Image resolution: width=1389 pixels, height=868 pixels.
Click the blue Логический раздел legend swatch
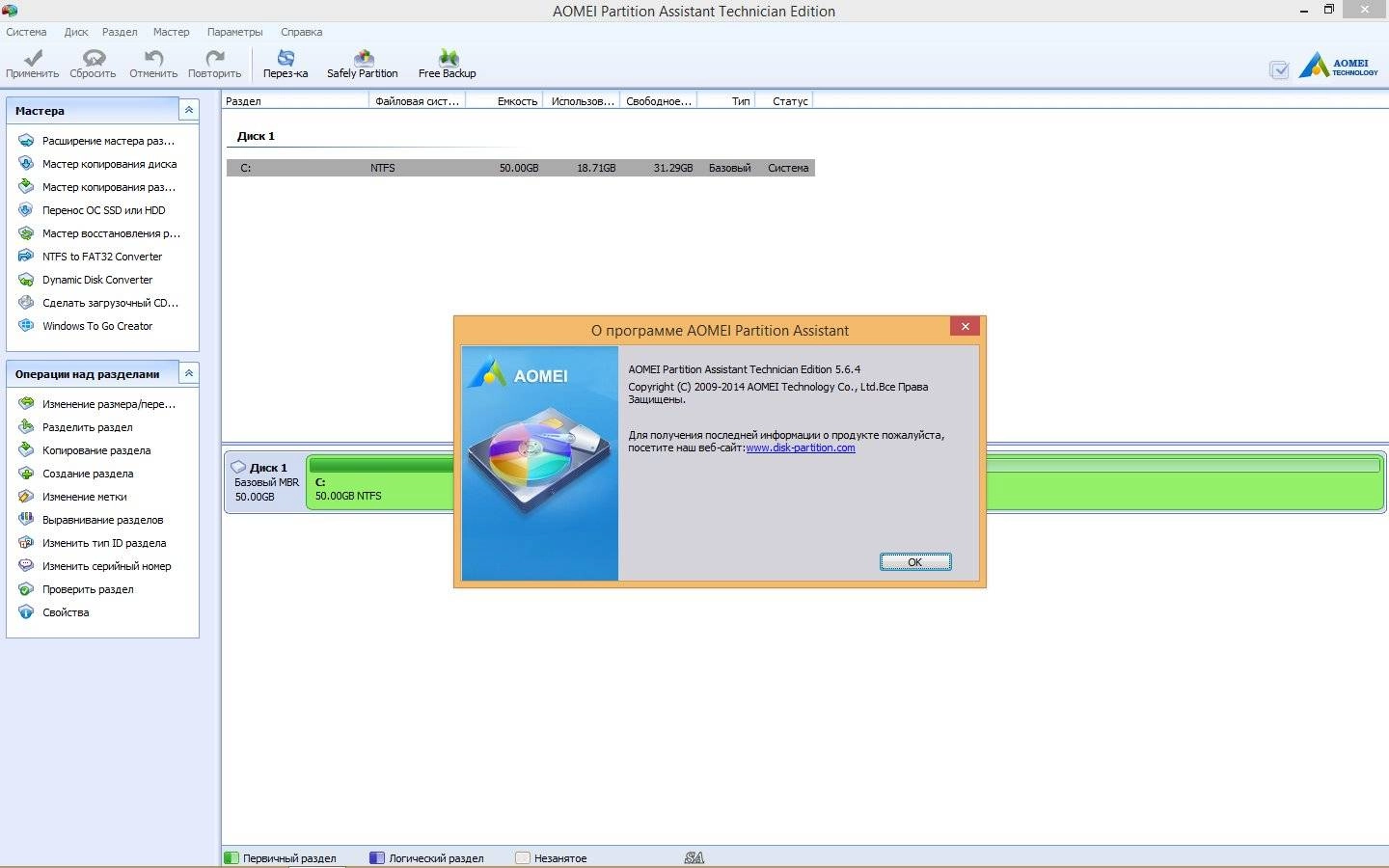coord(377,857)
